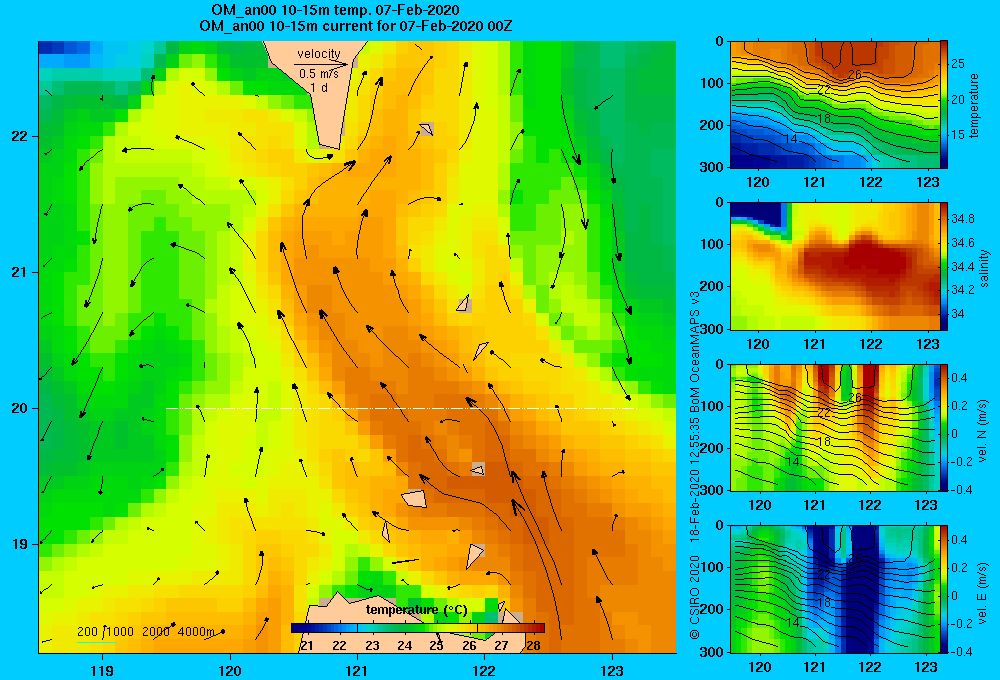The image size is (1000, 680).
Task: Click the '34.2' tick on salinity colorbar
Action: tap(962, 290)
